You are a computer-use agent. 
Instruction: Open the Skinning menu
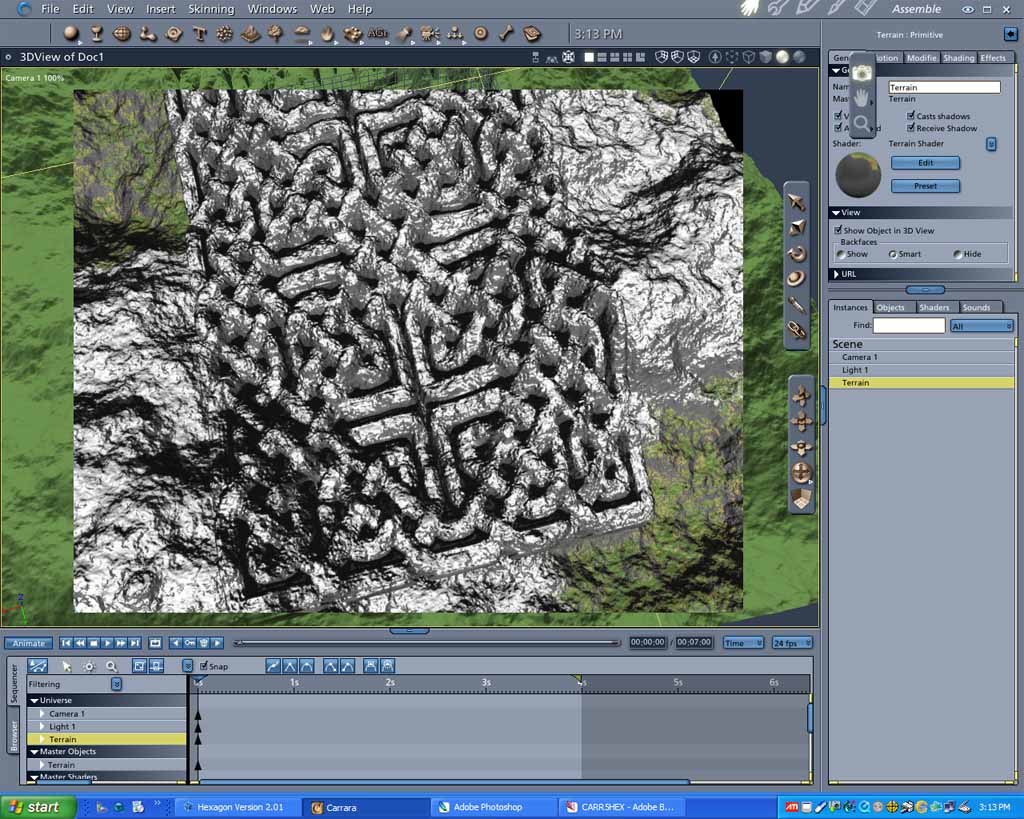(x=211, y=9)
